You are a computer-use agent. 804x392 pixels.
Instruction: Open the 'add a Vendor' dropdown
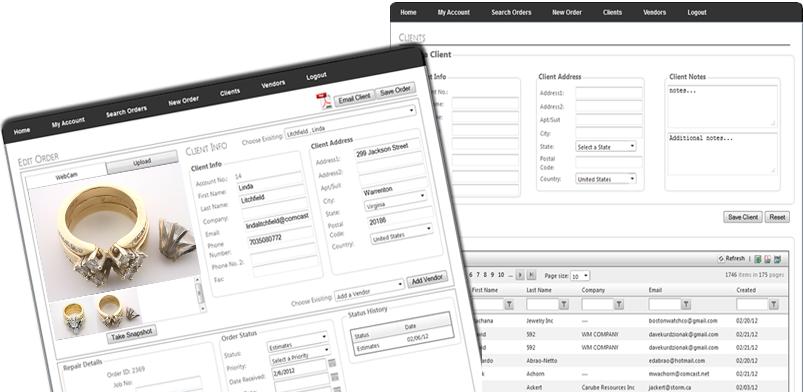coord(369,290)
